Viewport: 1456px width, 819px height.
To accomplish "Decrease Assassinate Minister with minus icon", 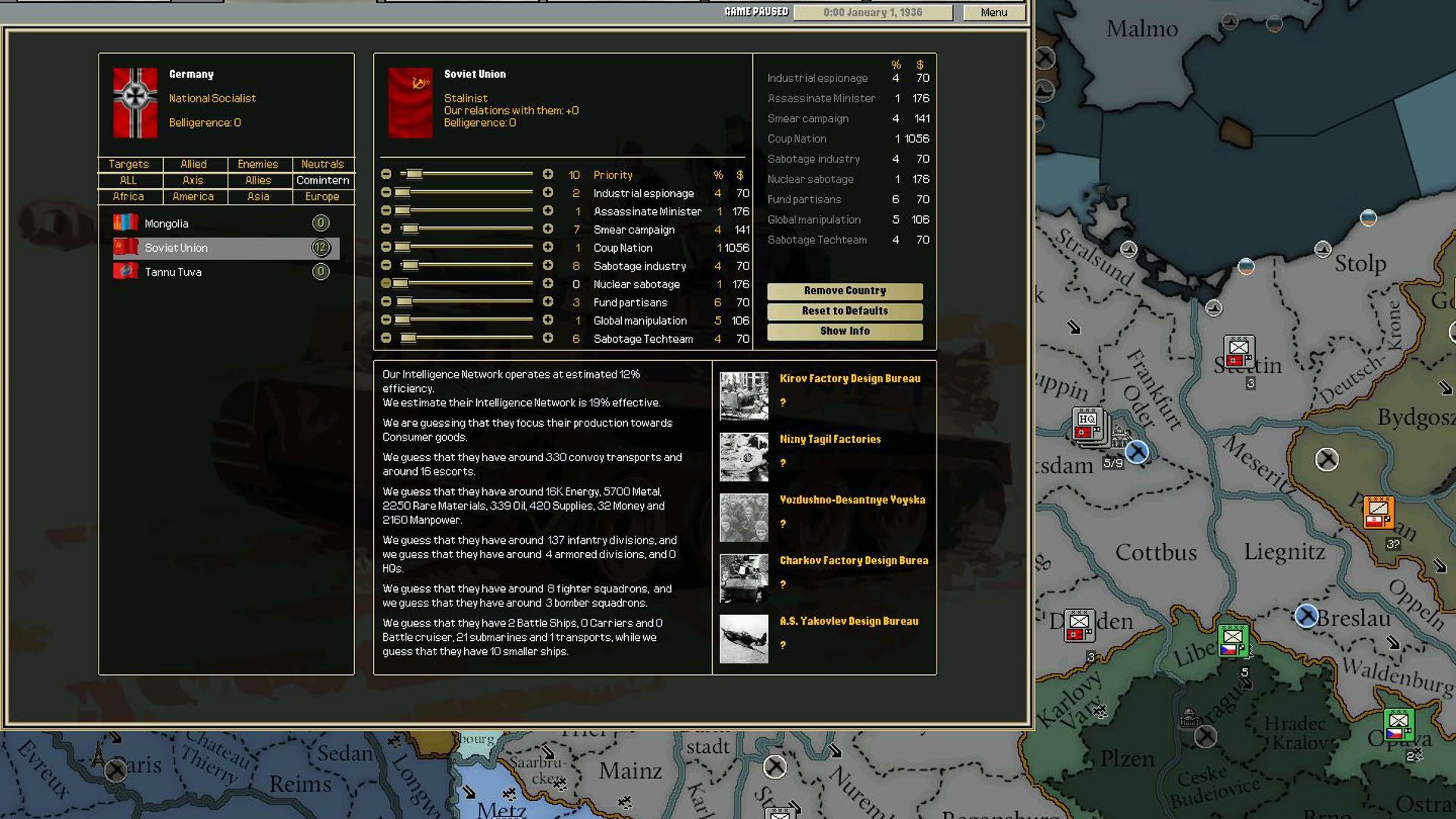I will (386, 211).
